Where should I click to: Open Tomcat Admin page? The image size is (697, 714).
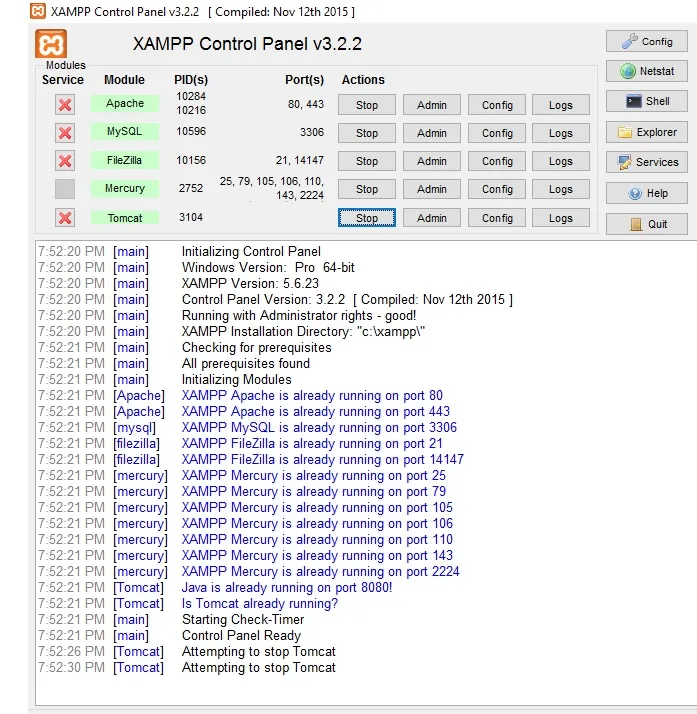tap(432, 218)
